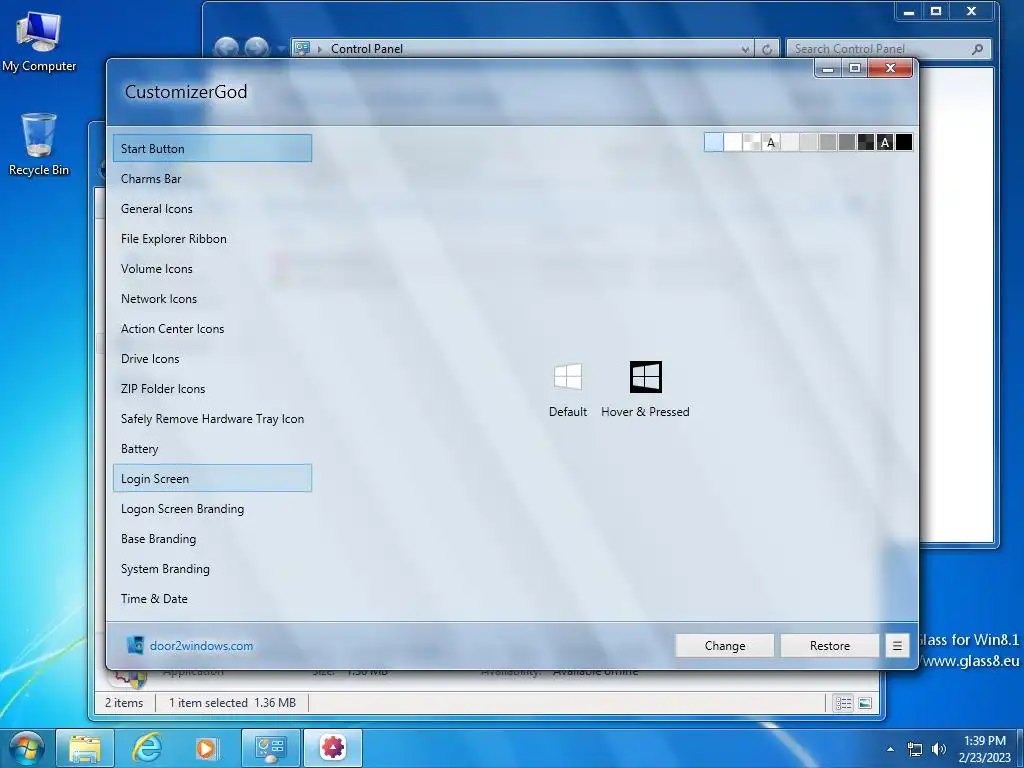Show hidden tray icons arrow
1024x768 pixels.
(890, 749)
